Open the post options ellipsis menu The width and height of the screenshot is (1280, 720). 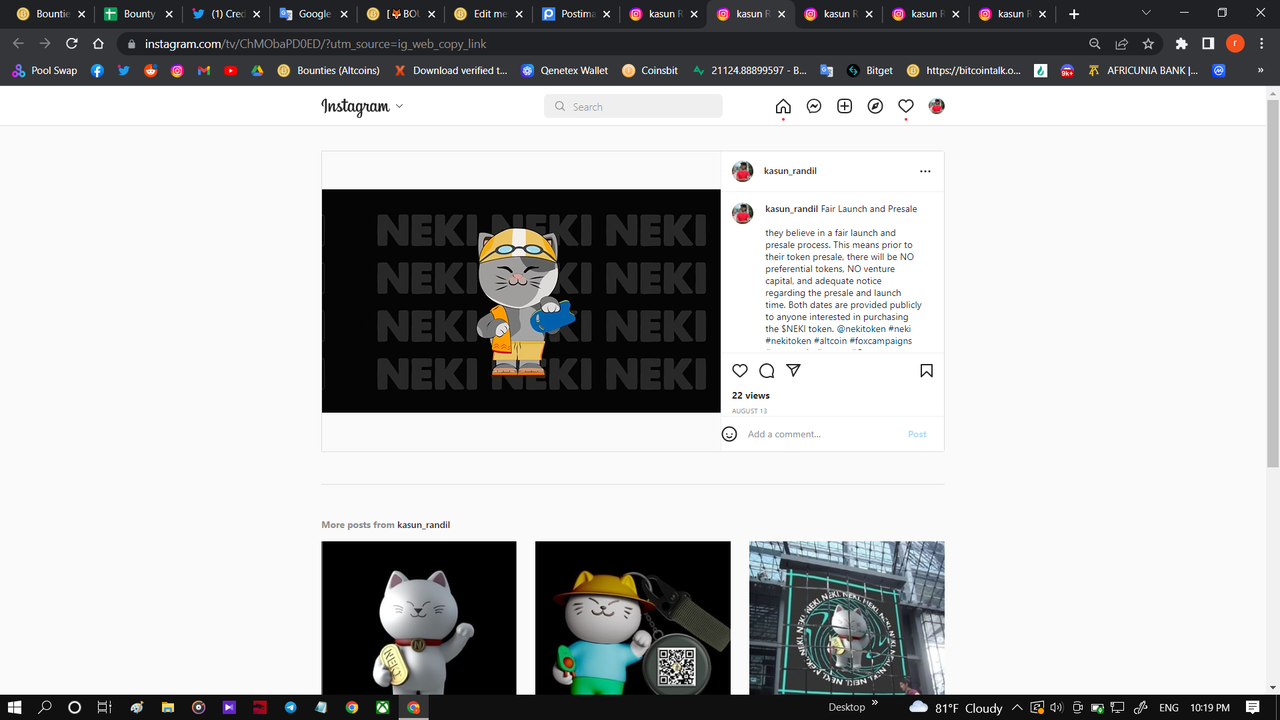coord(925,170)
